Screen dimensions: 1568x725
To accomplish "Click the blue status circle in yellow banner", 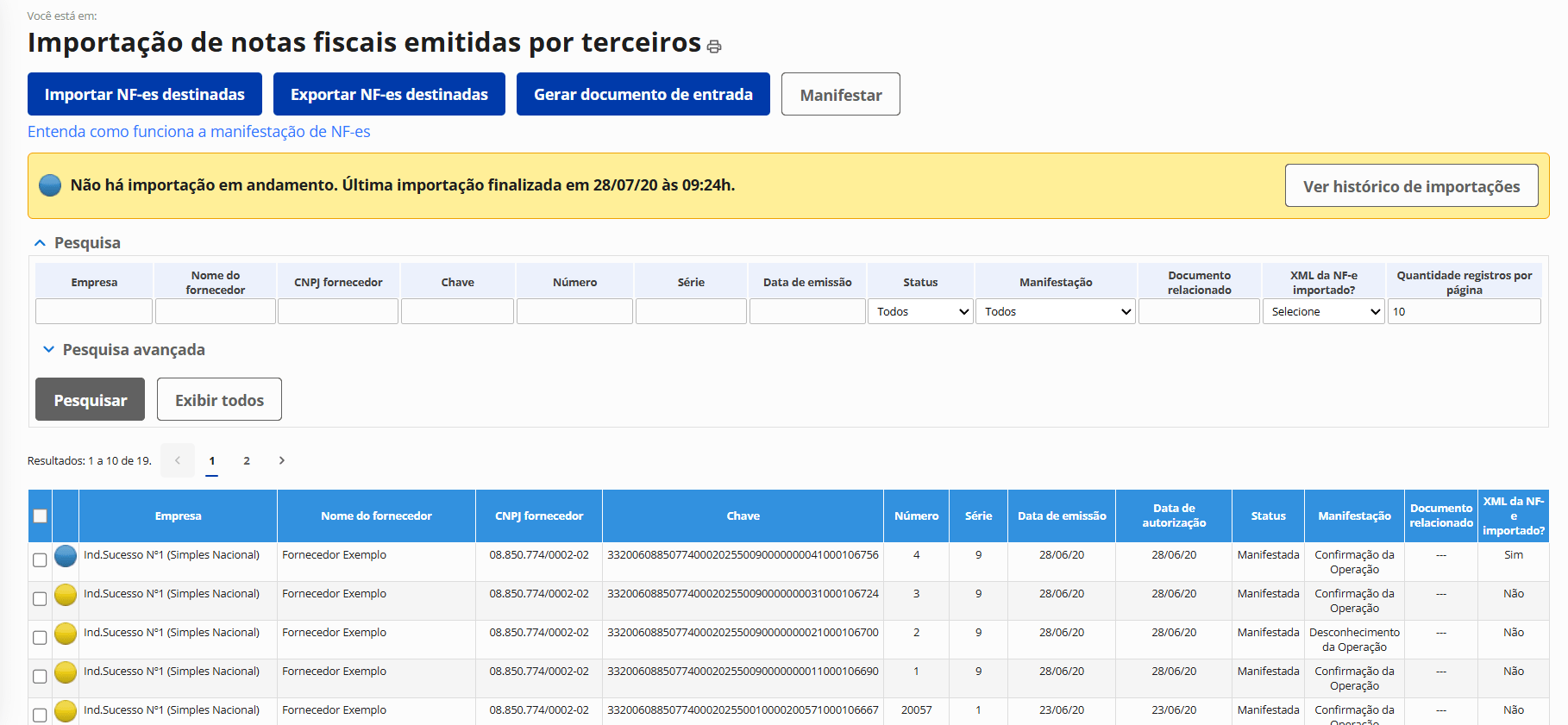I will pyautogui.click(x=50, y=185).
